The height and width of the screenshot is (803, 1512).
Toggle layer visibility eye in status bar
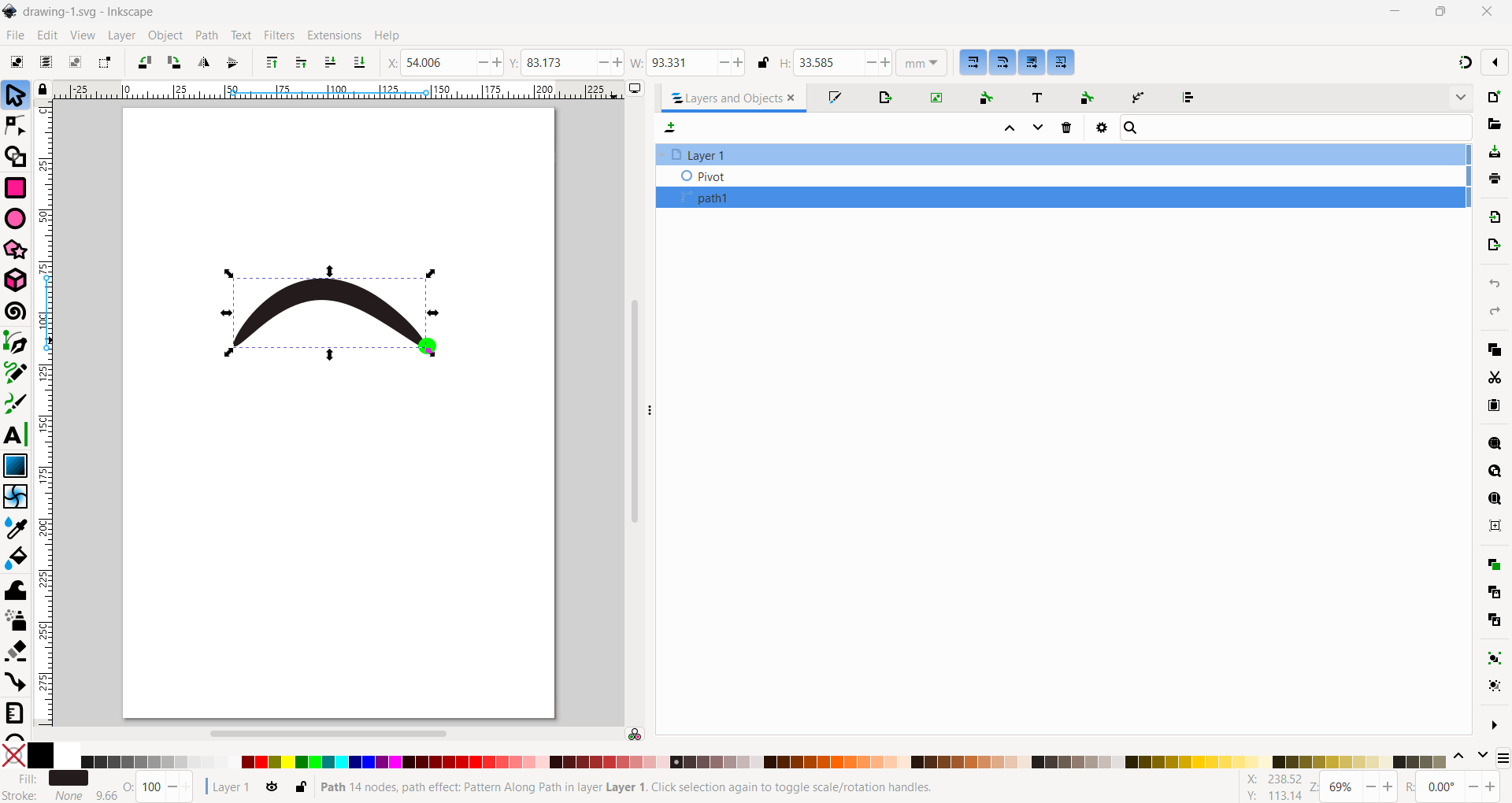272,787
